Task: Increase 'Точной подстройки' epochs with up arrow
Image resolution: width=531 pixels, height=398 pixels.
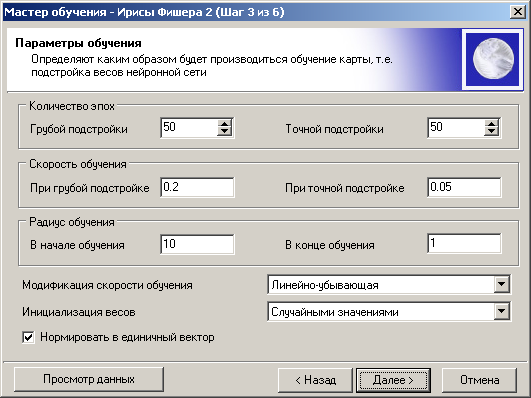Action: (491, 124)
